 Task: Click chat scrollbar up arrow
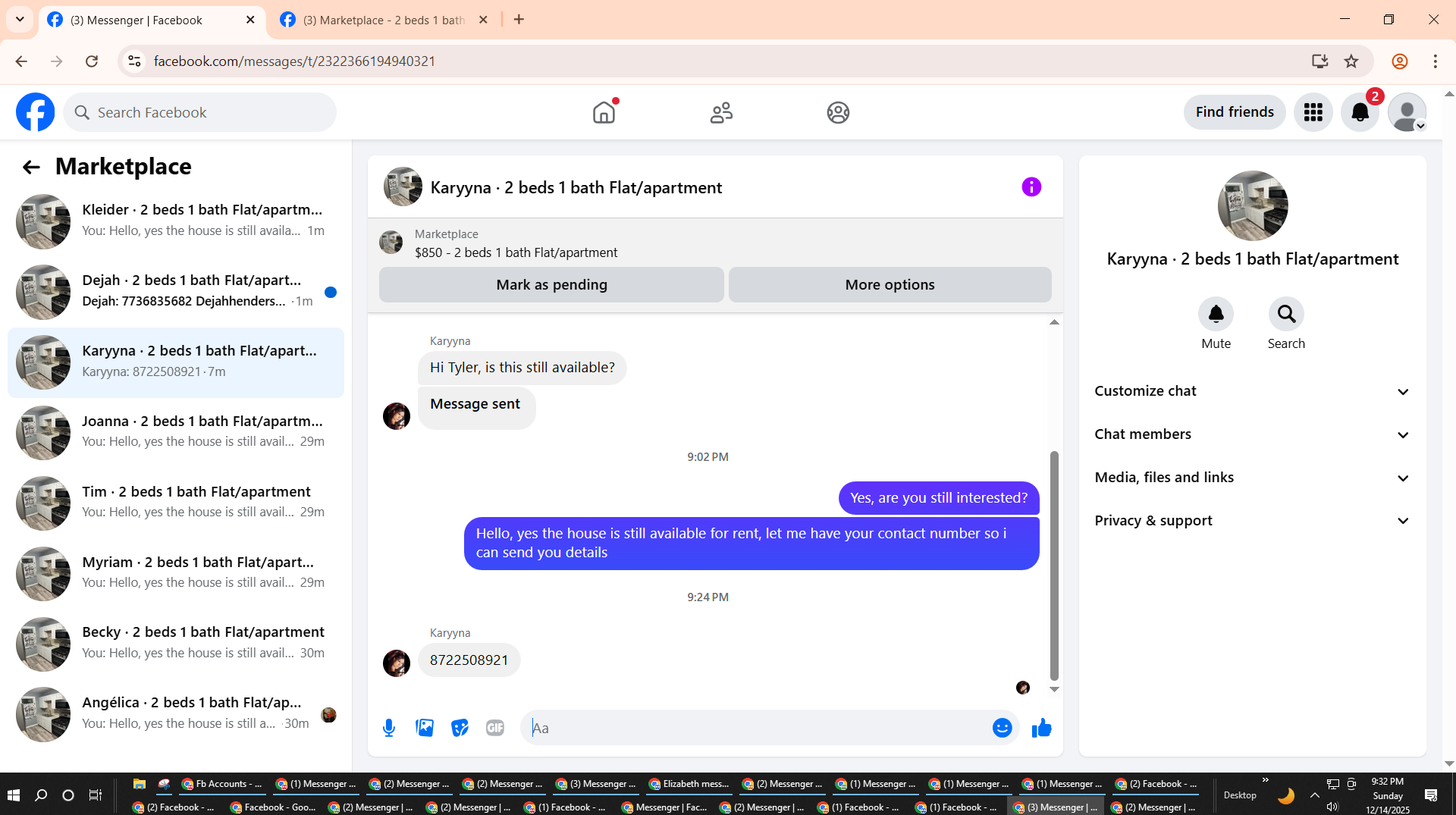[x=1054, y=322]
